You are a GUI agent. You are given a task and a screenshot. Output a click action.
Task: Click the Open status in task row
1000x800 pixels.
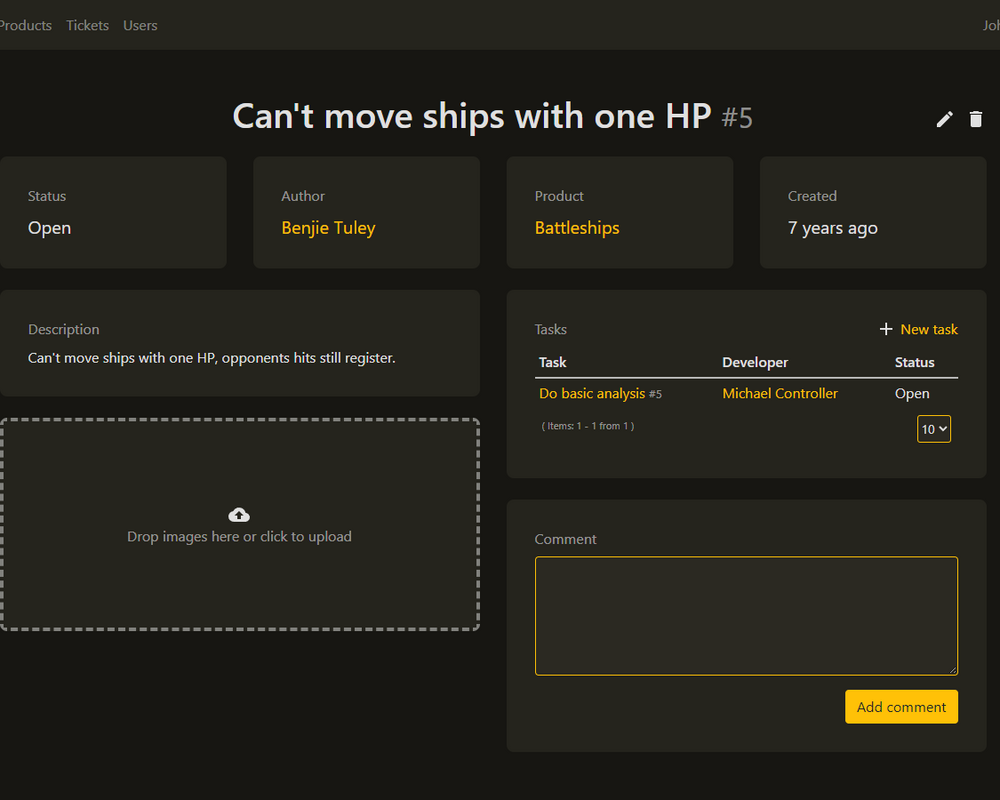912,394
